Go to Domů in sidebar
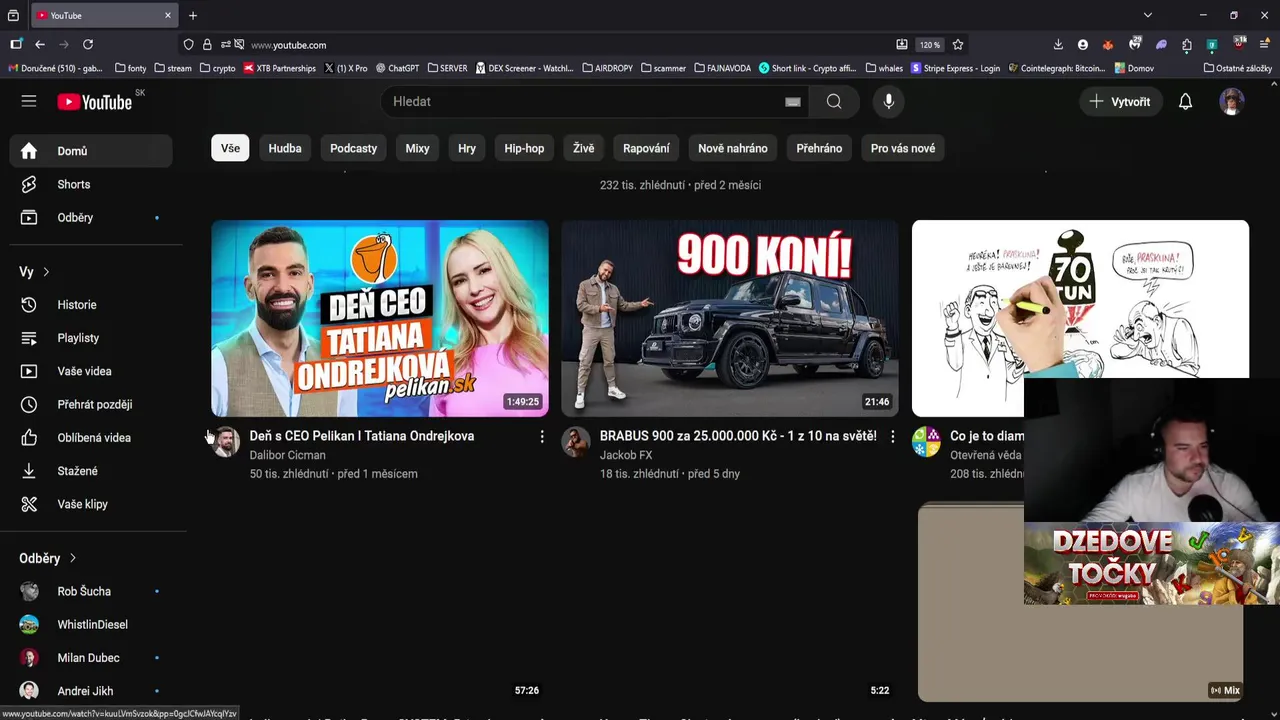 (x=91, y=151)
